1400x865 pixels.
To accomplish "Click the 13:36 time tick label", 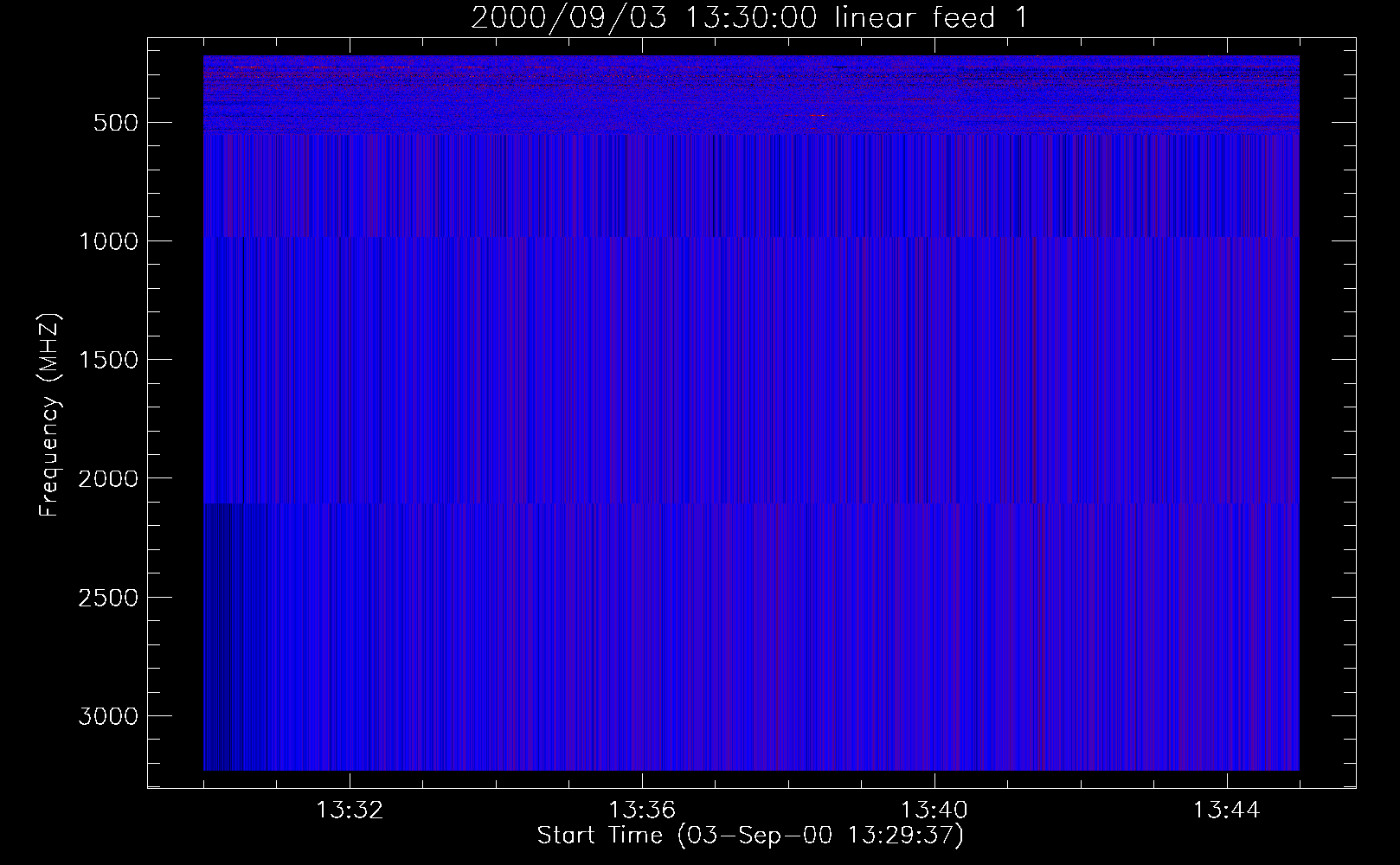I will [642, 811].
